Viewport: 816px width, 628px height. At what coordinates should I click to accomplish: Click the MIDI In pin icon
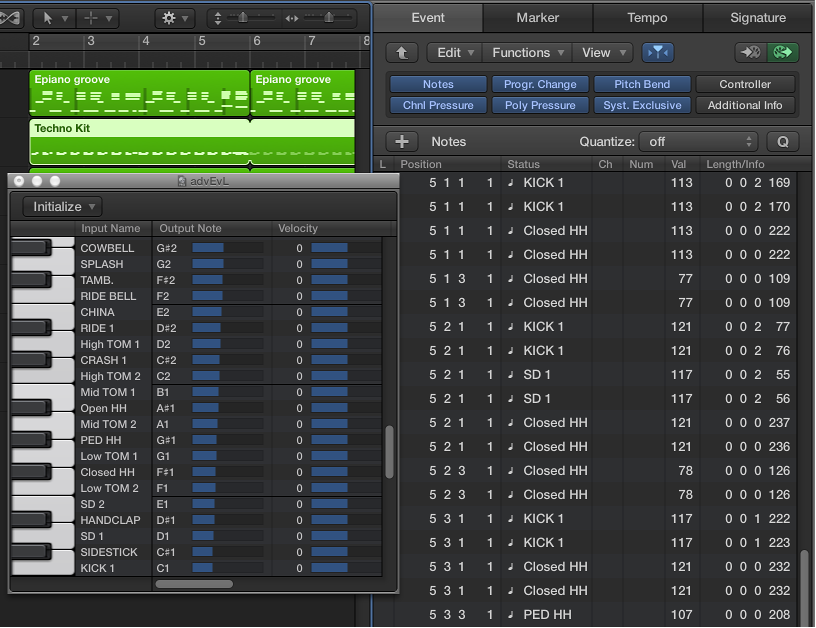coord(749,52)
